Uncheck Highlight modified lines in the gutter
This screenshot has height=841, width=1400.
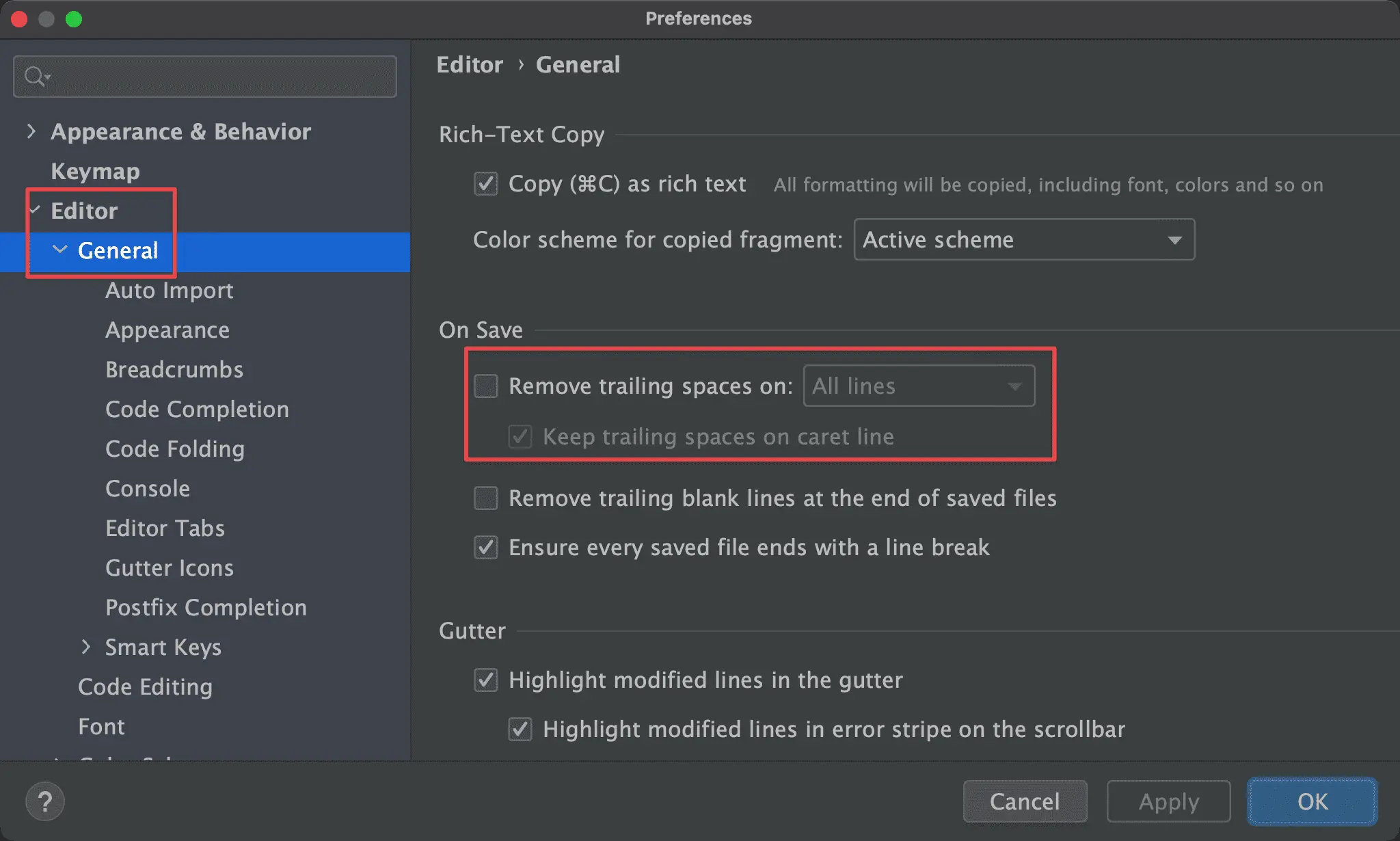(486, 680)
